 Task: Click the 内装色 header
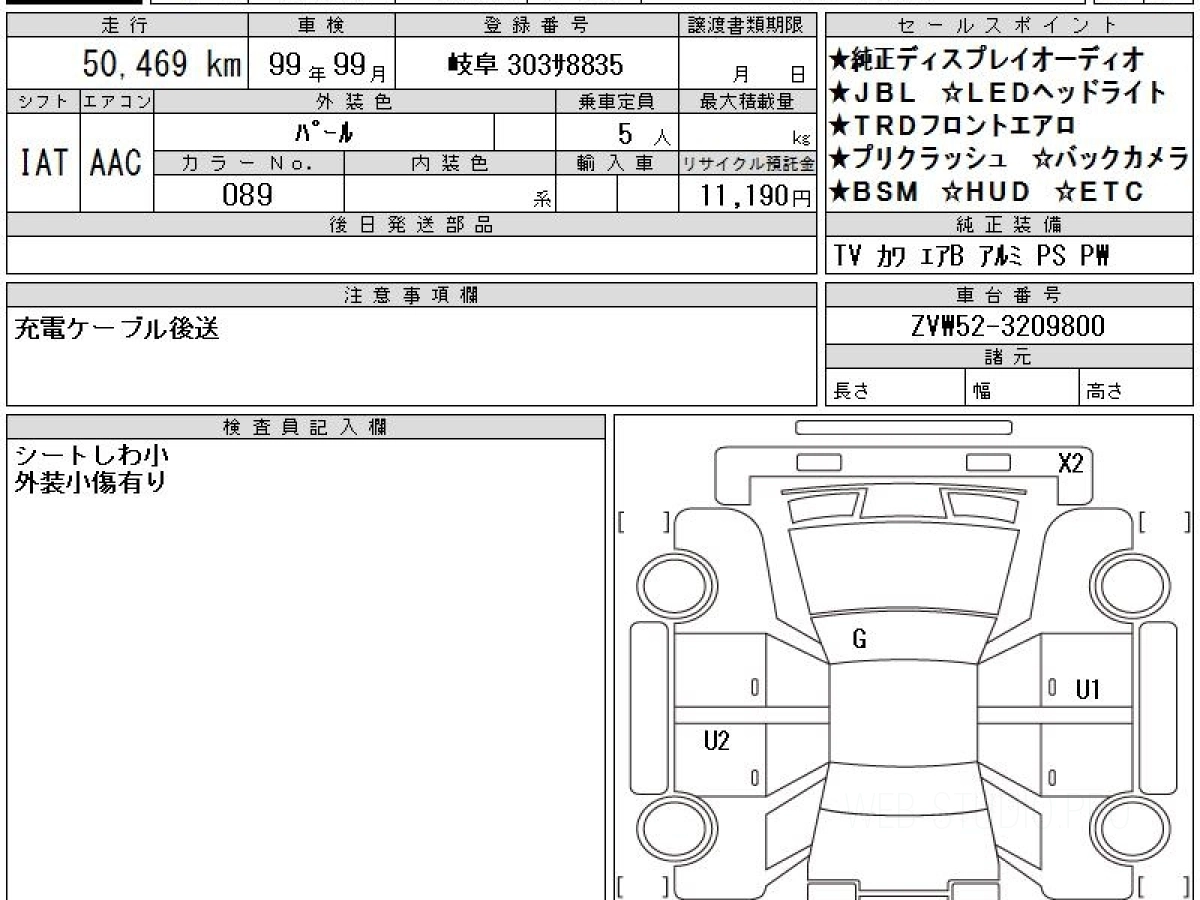(x=450, y=163)
